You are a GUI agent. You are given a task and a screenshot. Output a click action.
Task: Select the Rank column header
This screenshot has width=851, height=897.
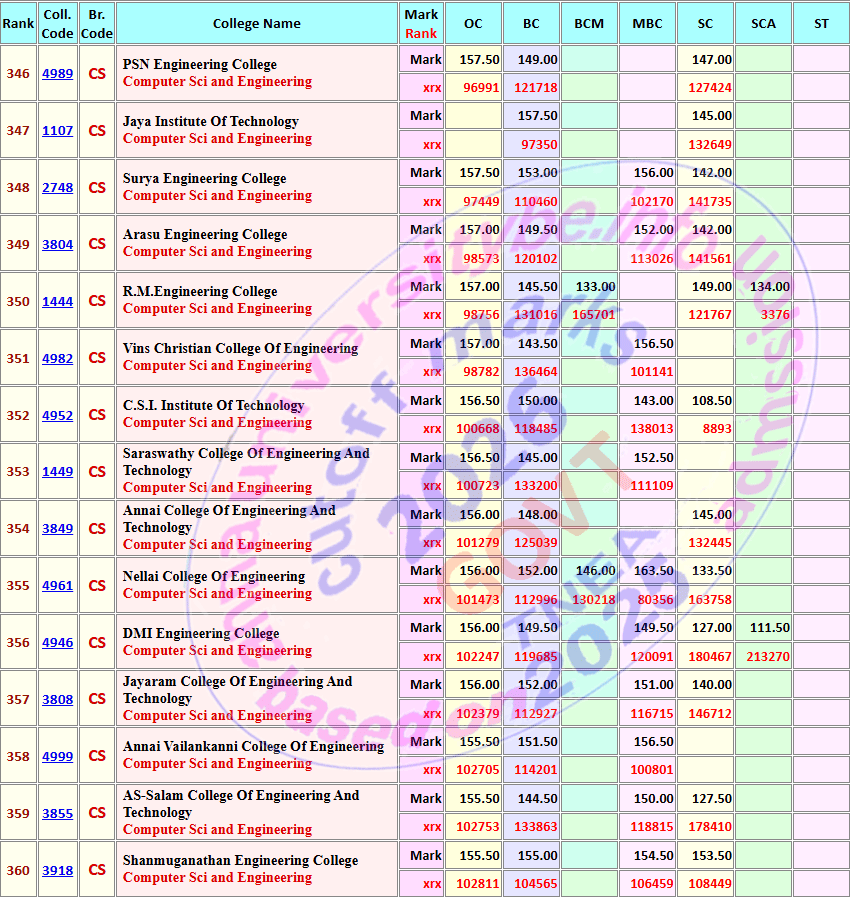(x=18, y=23)
